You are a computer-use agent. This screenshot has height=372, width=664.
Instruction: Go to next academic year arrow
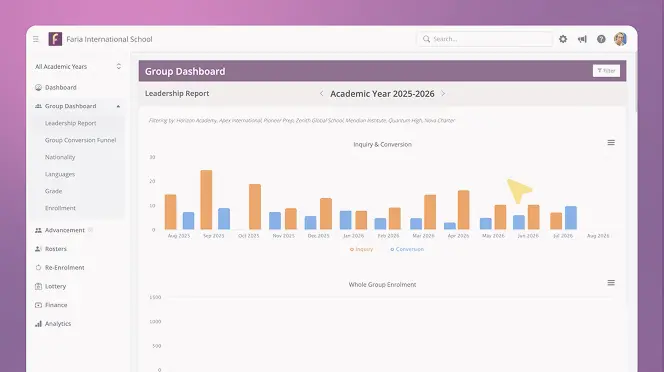(x=443, y=93)
